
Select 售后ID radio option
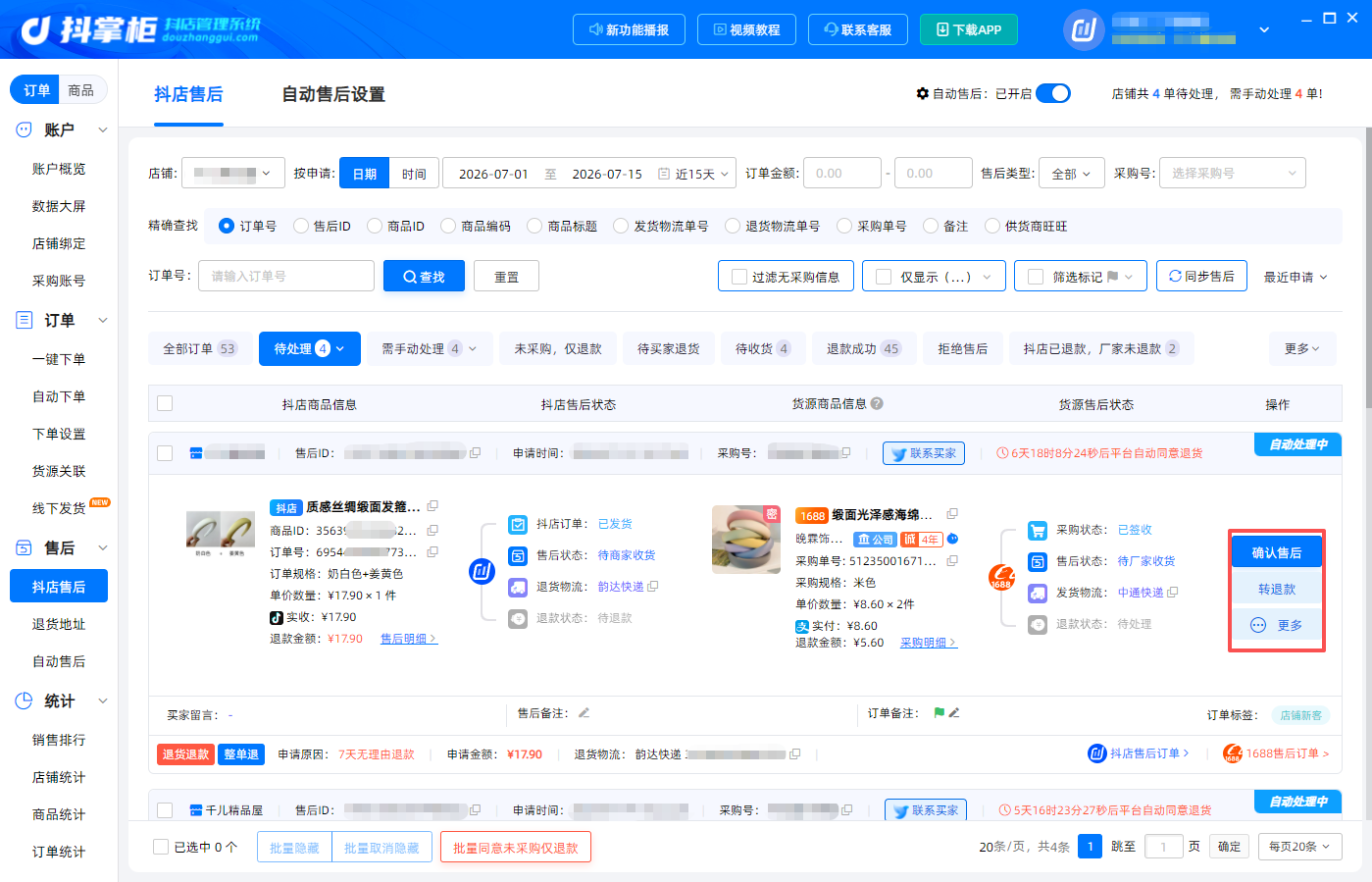pos(301,226)
